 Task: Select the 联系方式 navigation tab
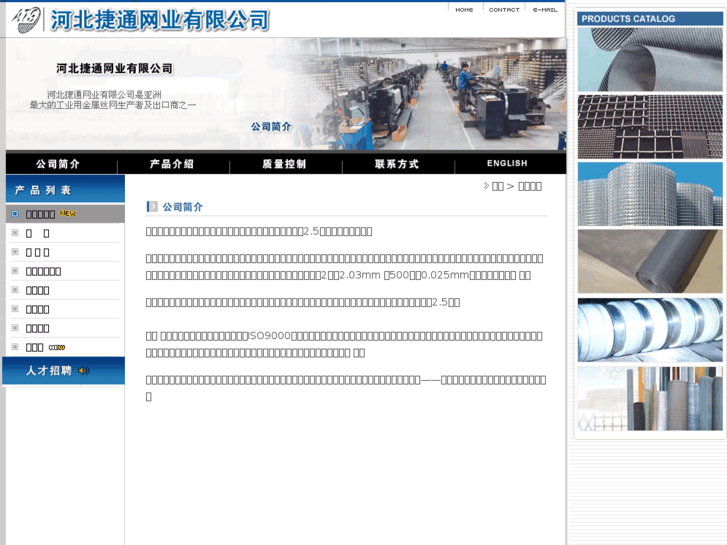(397, 164)
